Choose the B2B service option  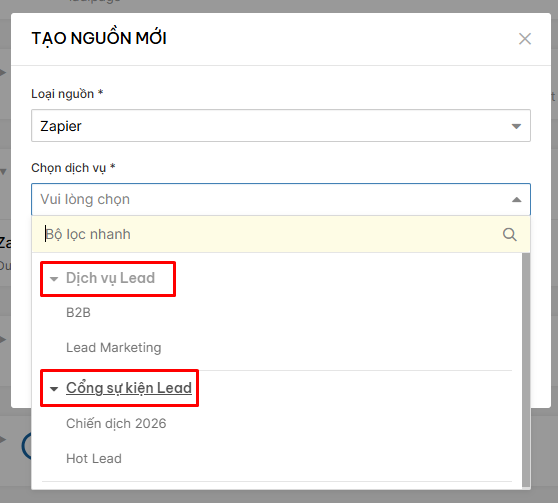(78, 313)
